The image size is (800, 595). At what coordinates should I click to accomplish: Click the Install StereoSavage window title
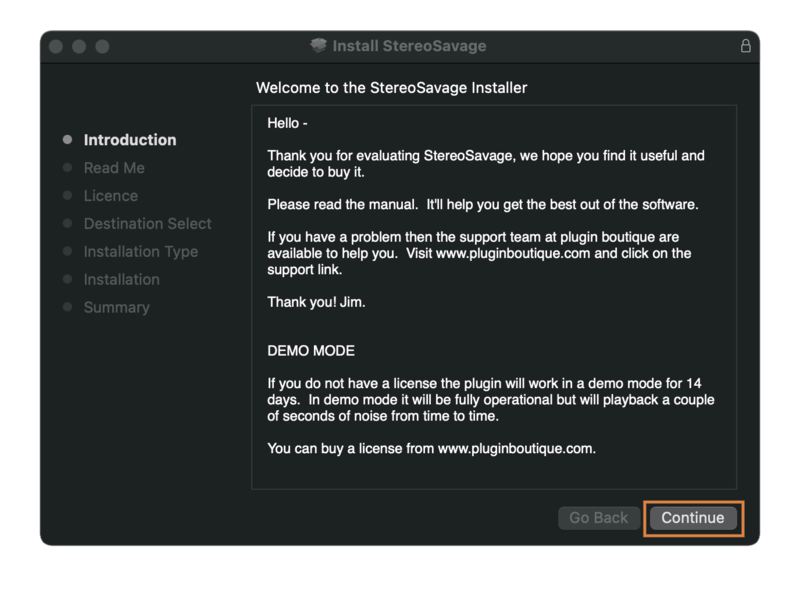[x=409, y=46]
